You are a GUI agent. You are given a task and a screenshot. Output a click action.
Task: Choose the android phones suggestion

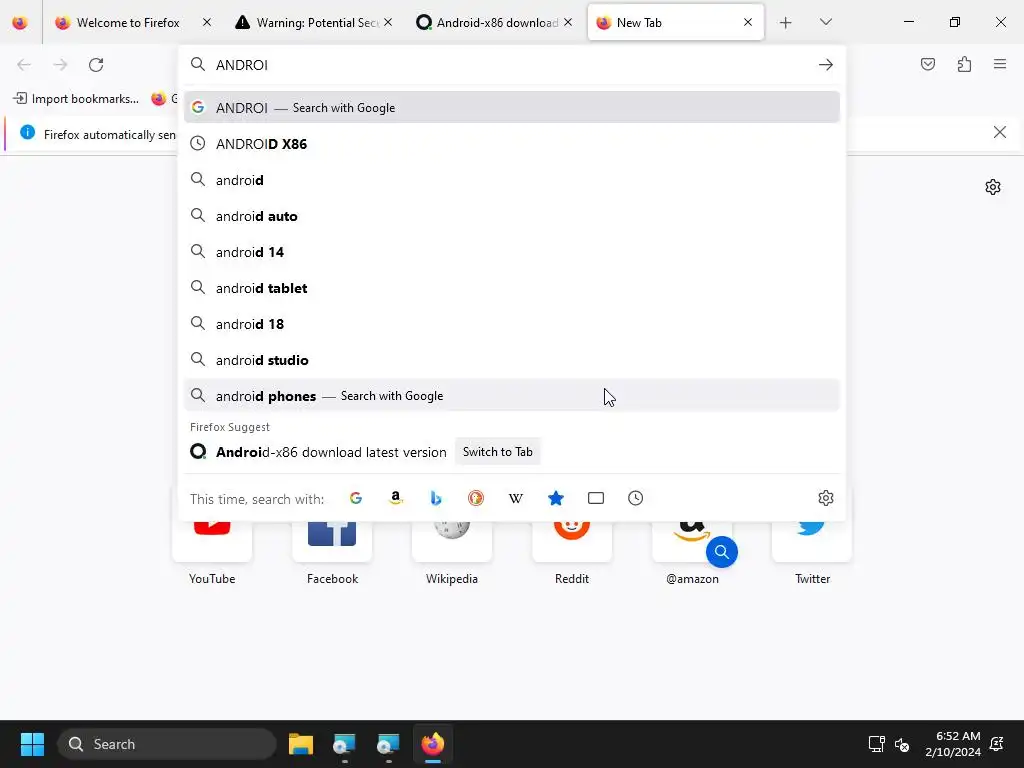point(511,395)
